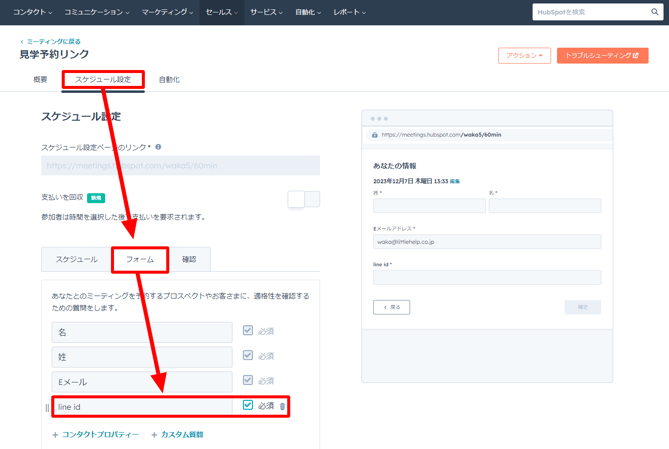This screenshot has height=449, width=669.
Task: Expand the マーケティング navigation menu
Action: [x=167, y=12]
